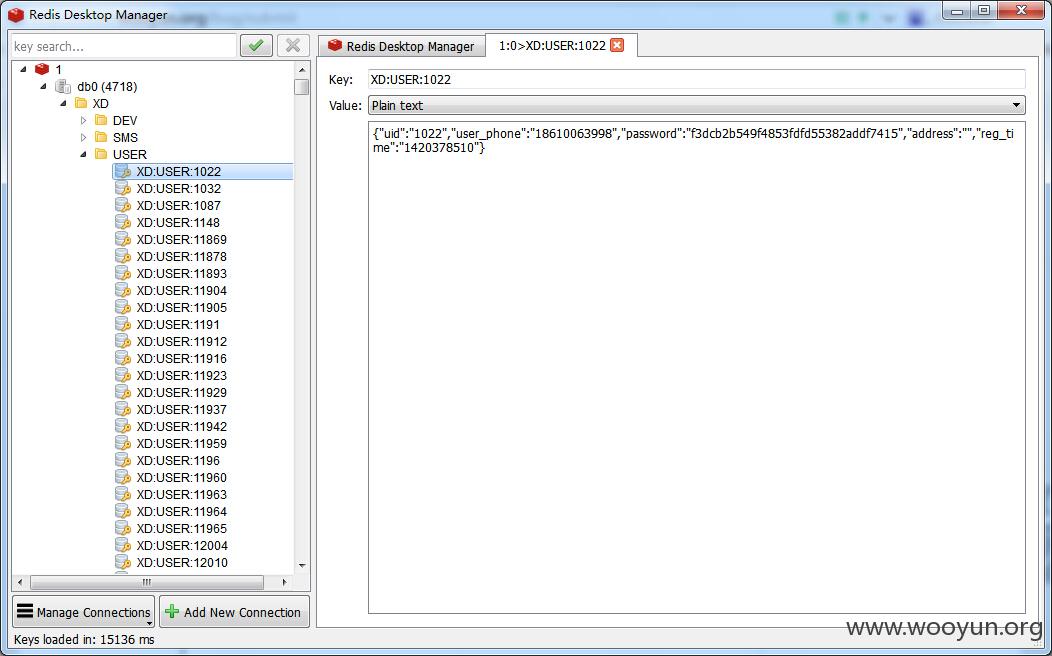Open Manage Connections dropdown arrow

point(148,622)
